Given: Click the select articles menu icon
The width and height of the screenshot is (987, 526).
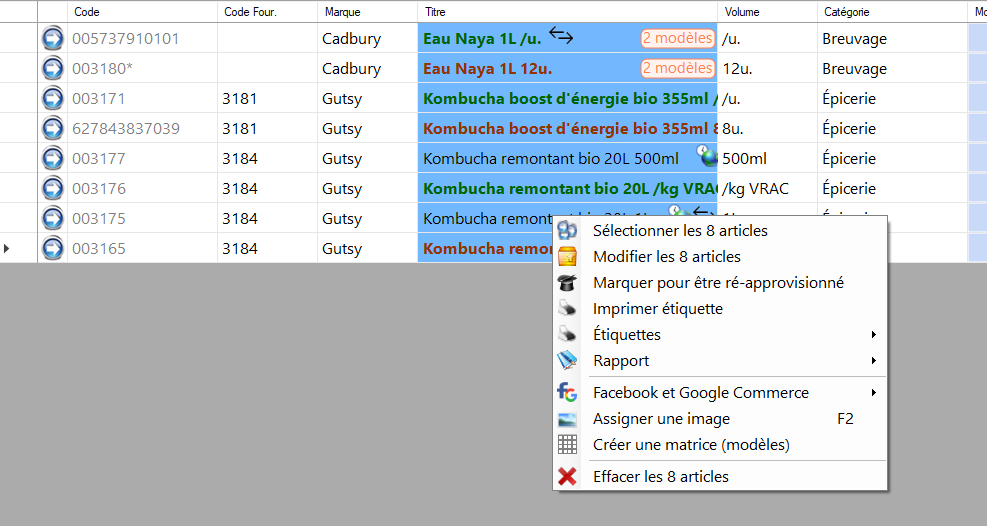Looking at the screenshot, I should [x=567, y=230].
